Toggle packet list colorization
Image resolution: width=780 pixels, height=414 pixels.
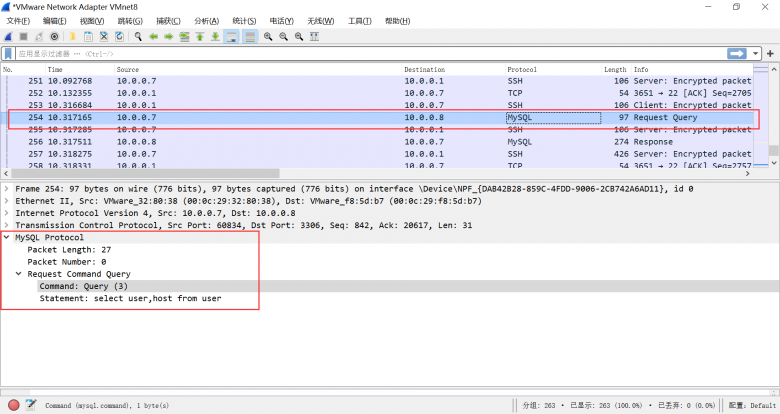(250, 36)
